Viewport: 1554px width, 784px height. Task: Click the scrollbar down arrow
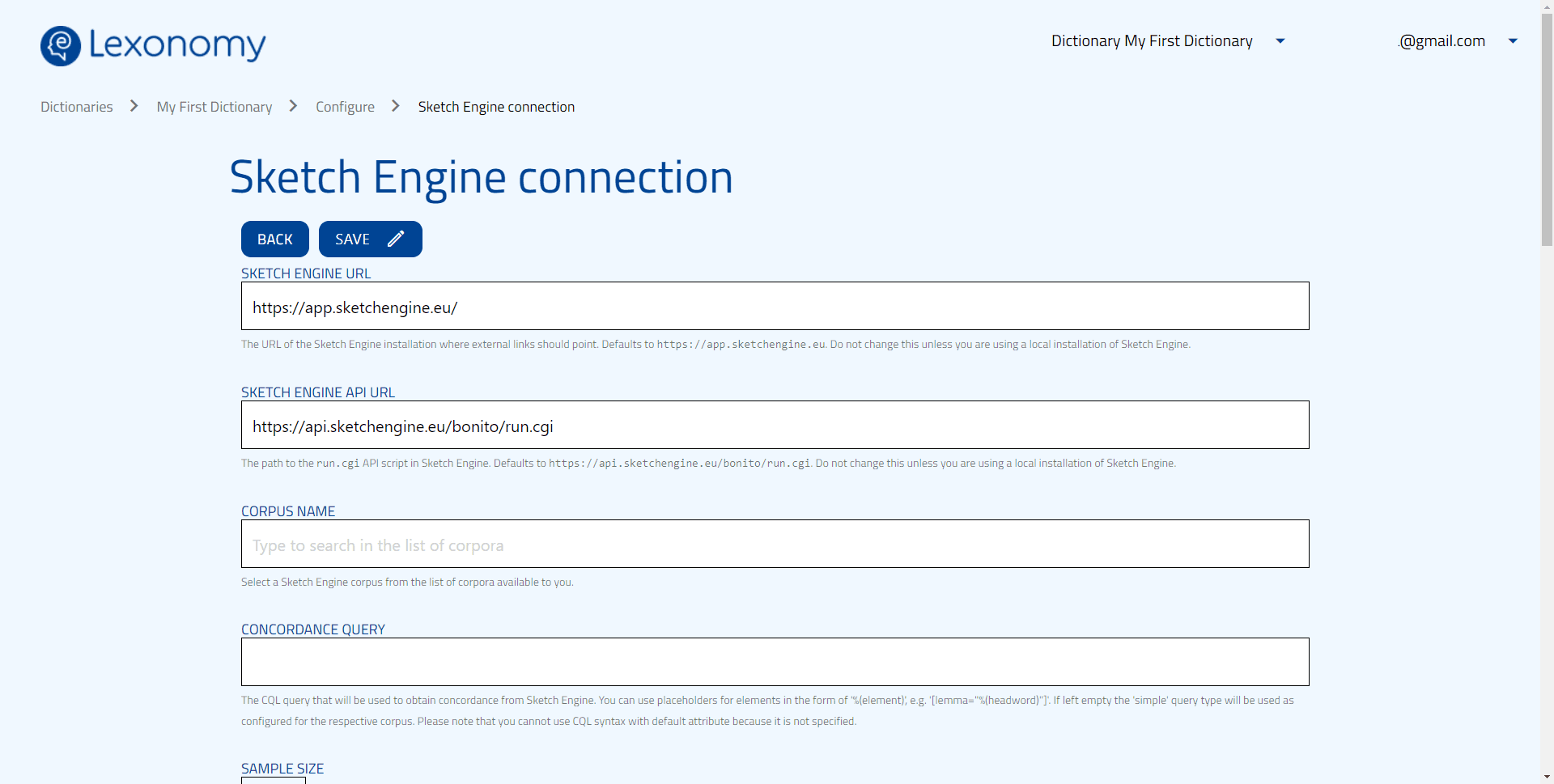tap(1547, 777)
